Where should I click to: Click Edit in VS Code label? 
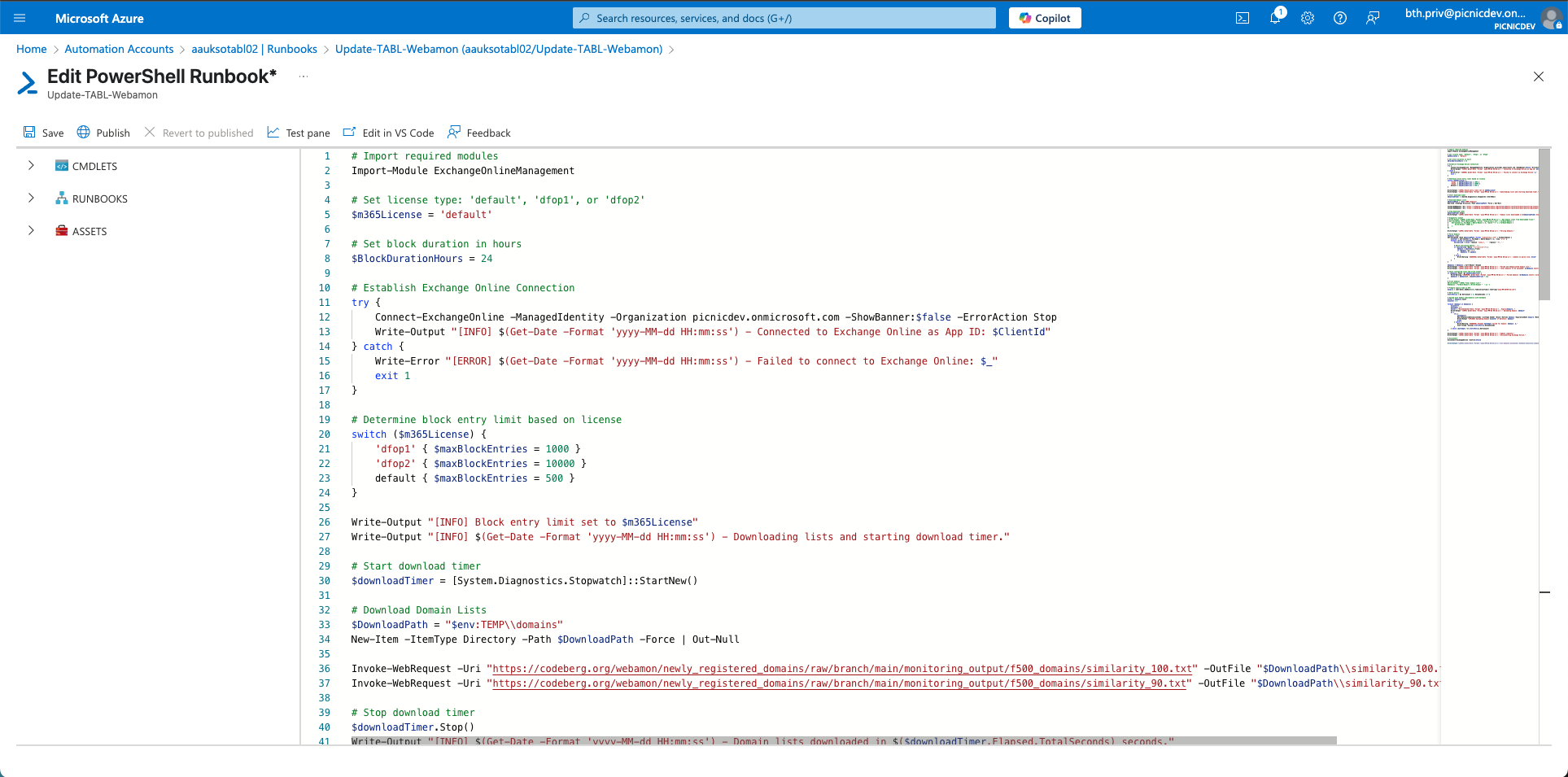[x=398, y=133]
